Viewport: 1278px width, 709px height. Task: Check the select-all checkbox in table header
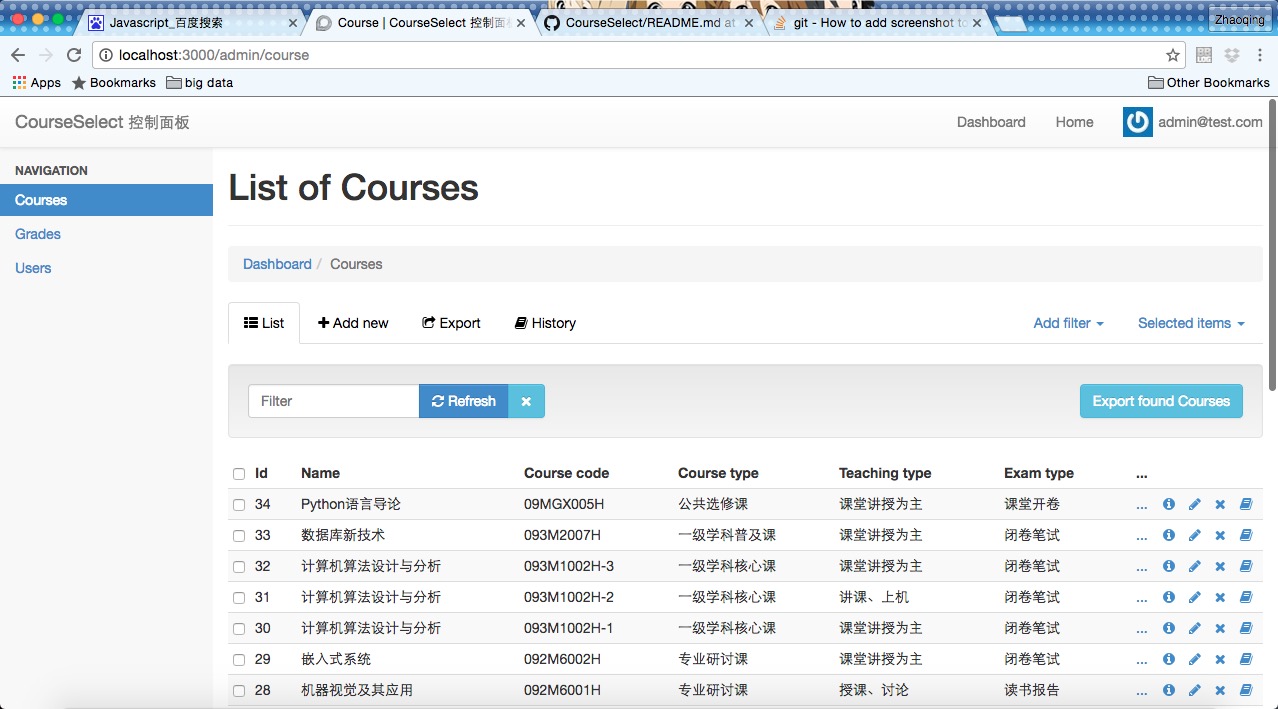pyautogui.click(x=239, y=474)
